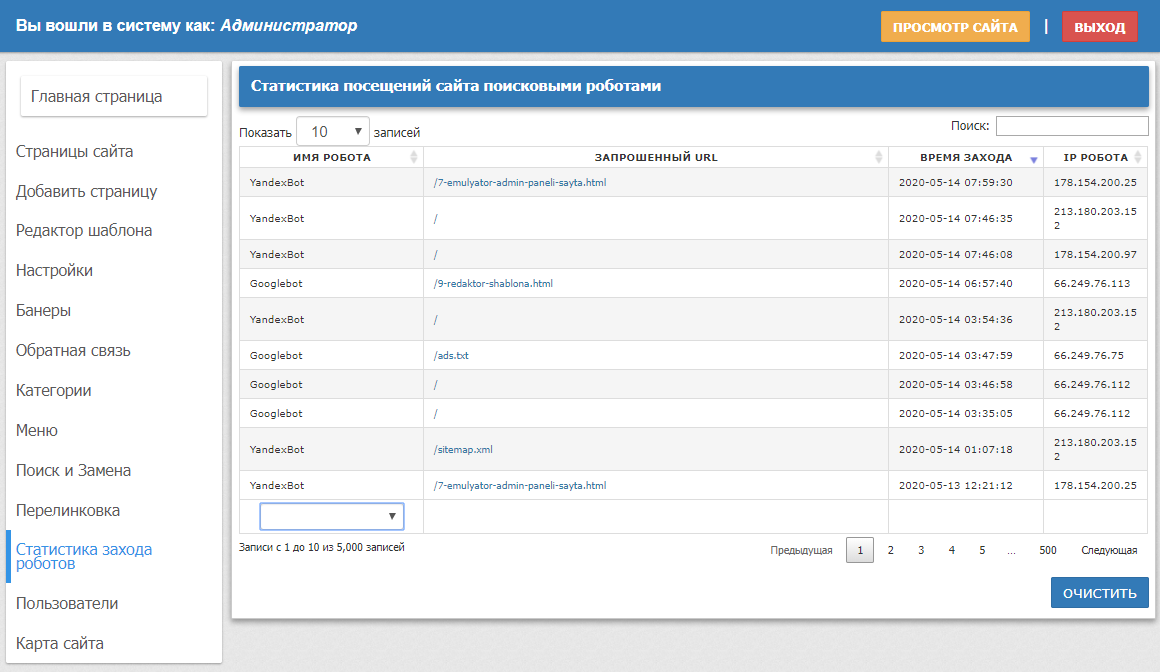1160x672 pixels.
Task: Open robot name filter dropdown below table
Action: pos(331,516)
